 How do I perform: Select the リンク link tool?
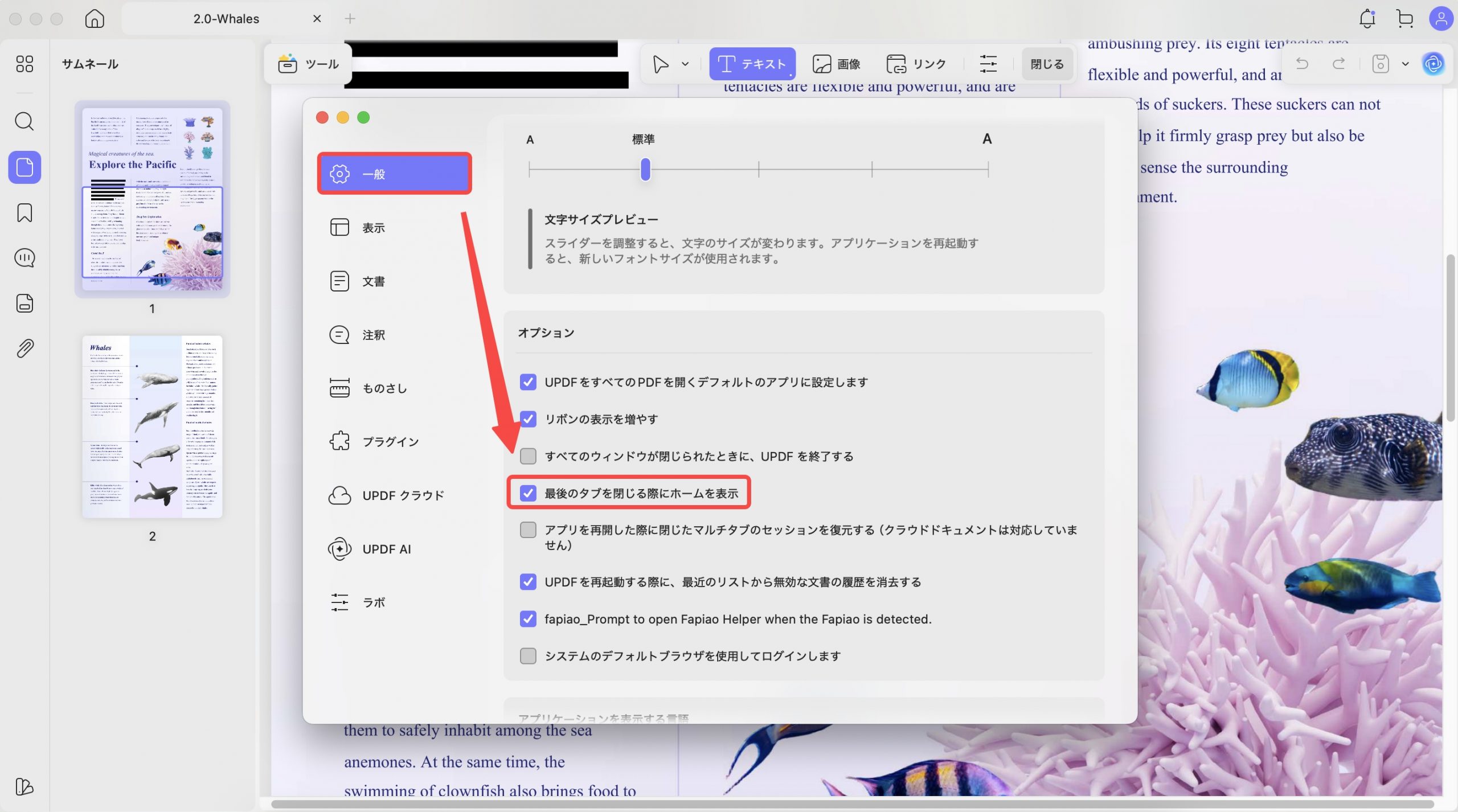915,63
